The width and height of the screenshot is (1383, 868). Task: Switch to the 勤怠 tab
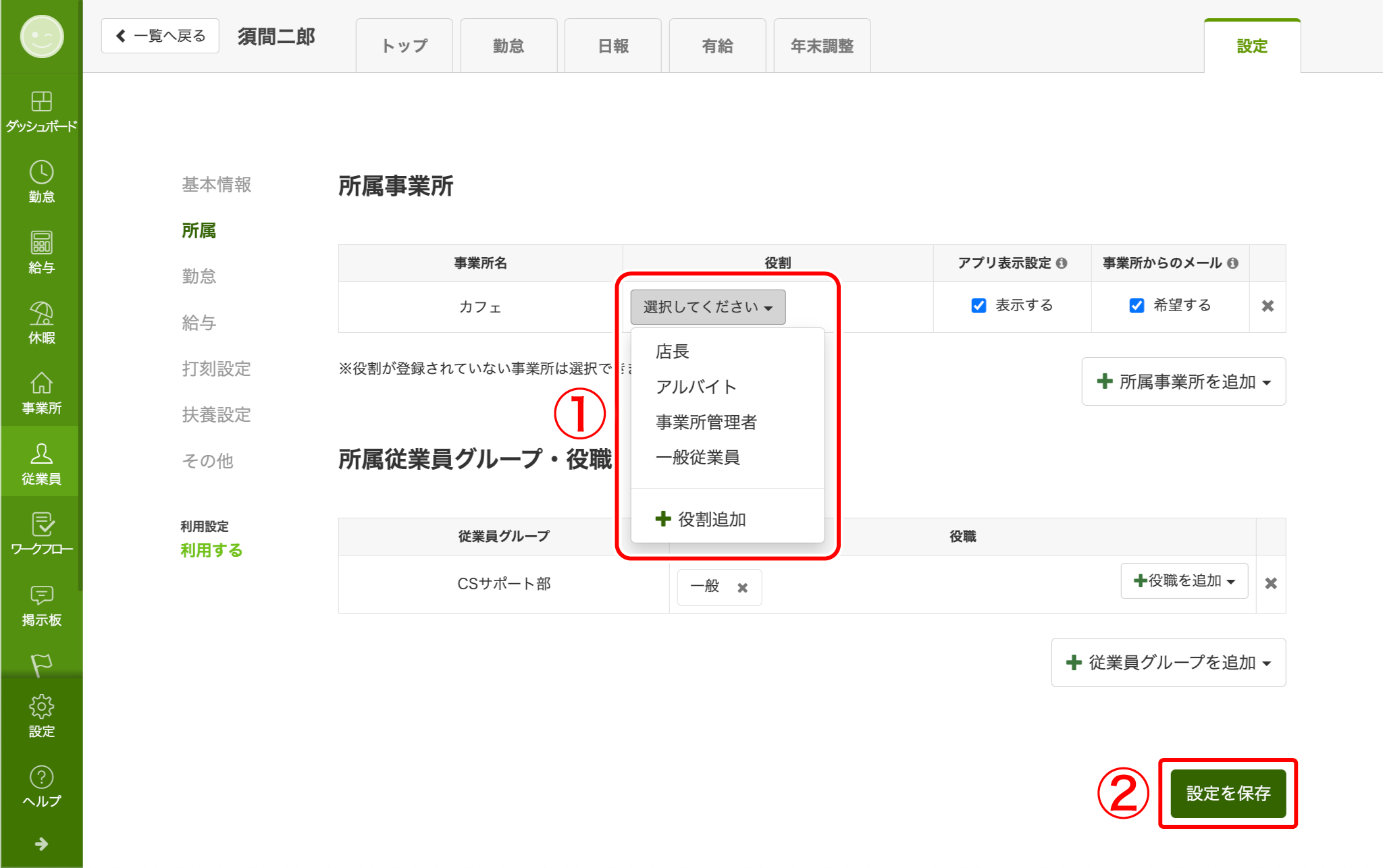[508, 46]
